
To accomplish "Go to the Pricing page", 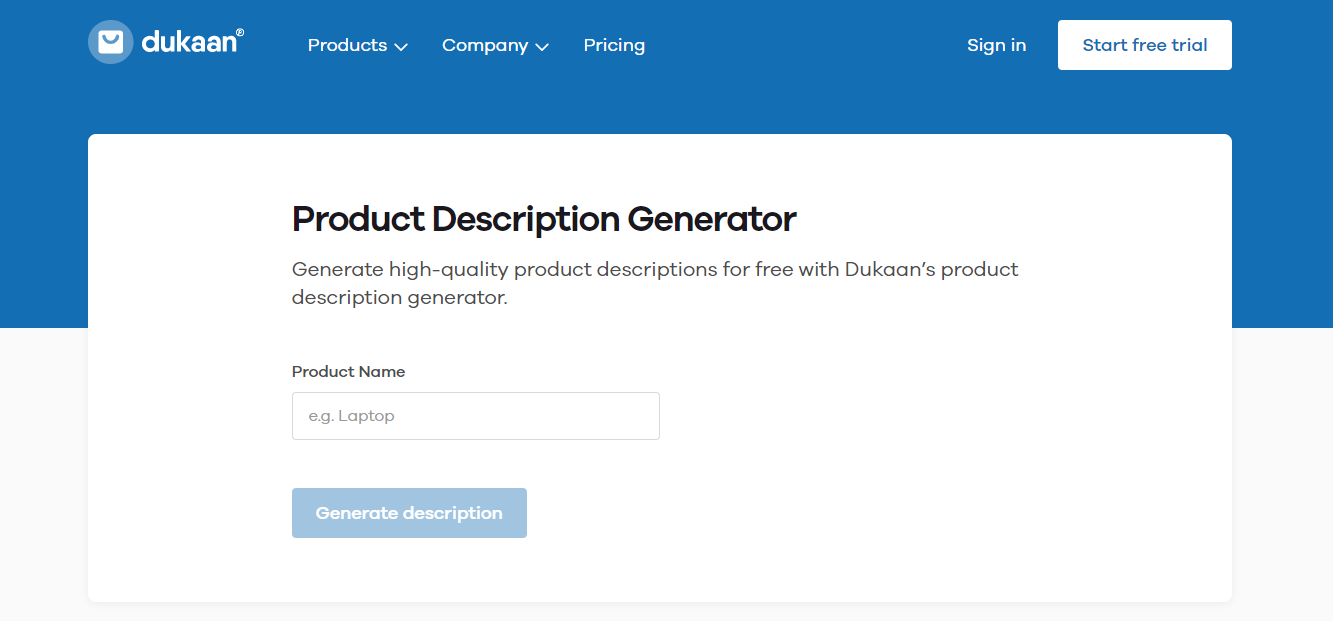I will (614, 45).
